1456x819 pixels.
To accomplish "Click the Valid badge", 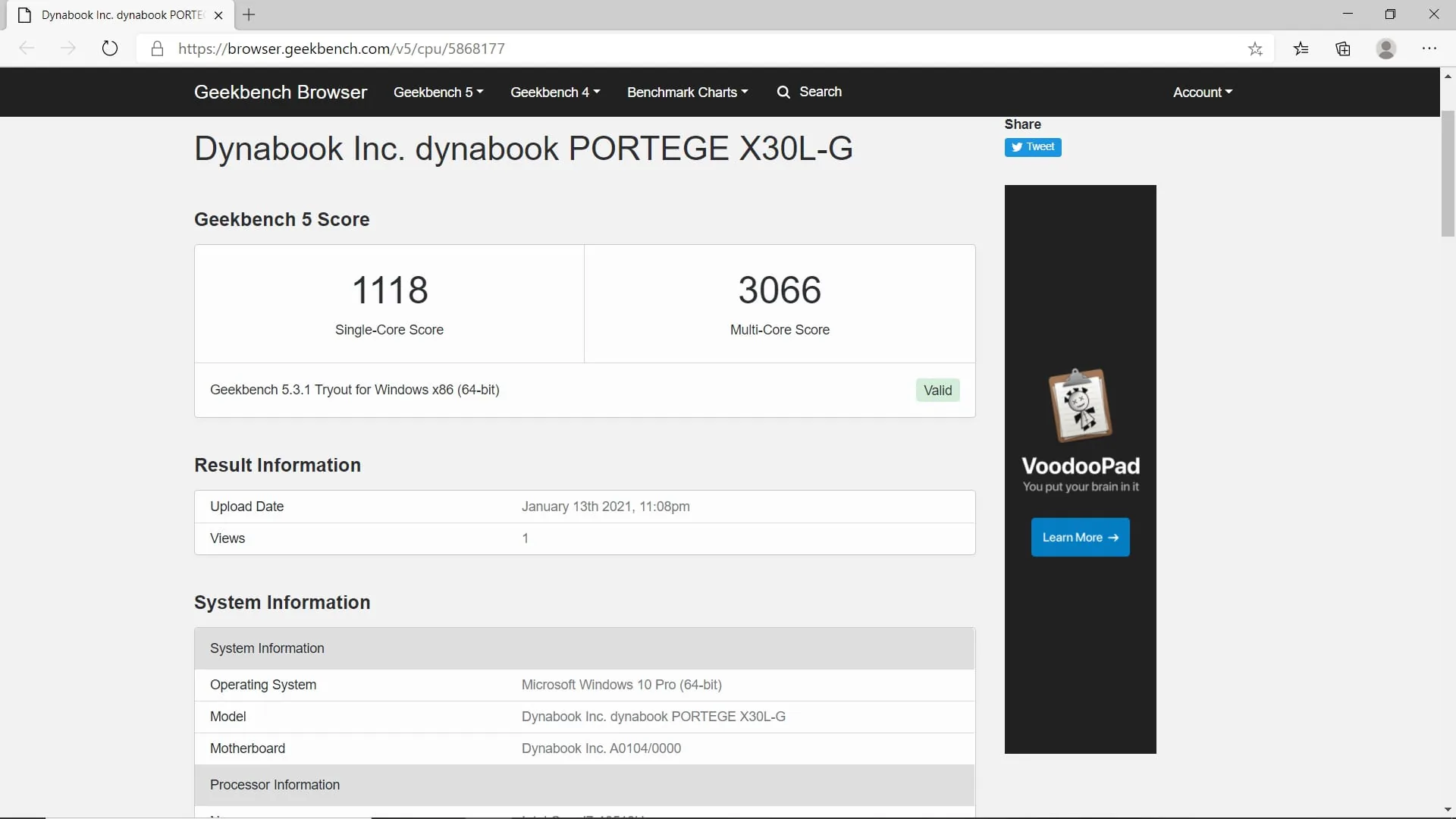I will point(937,390).
